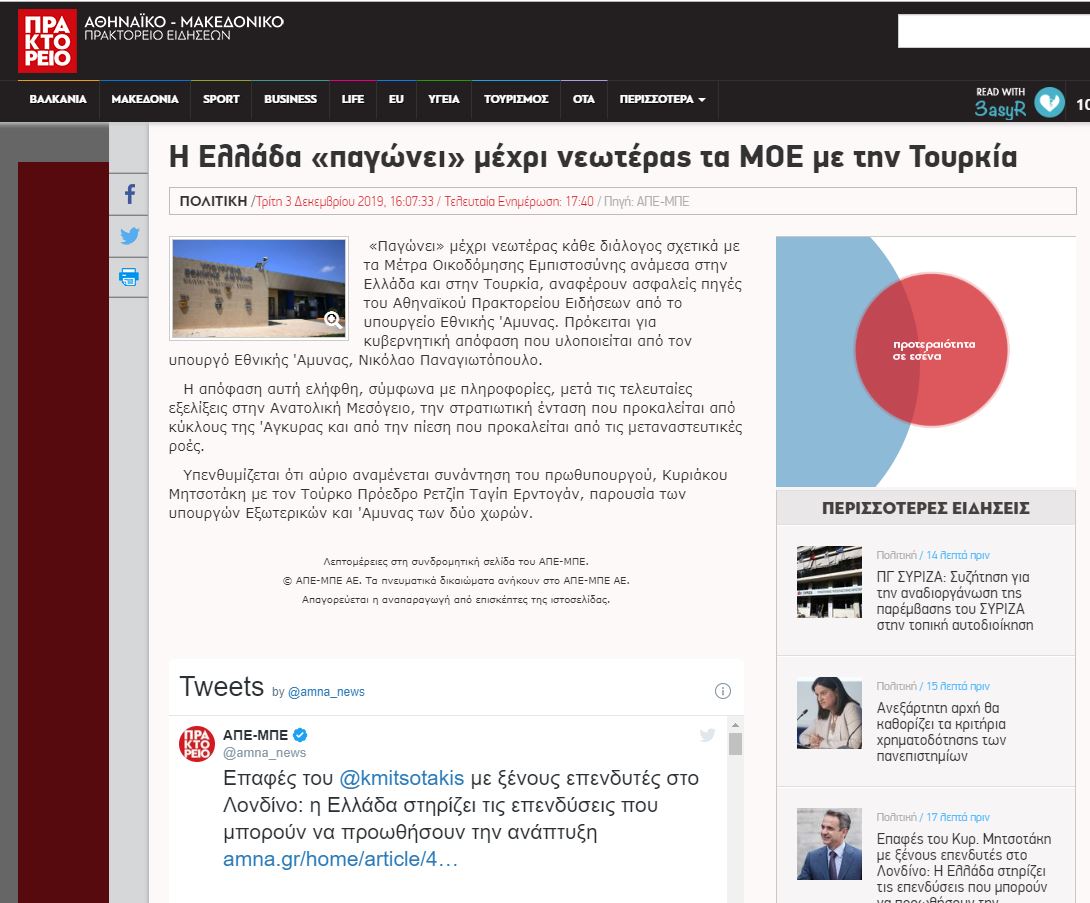Click the Twitter share icon in sidebar

pos(129,236)
